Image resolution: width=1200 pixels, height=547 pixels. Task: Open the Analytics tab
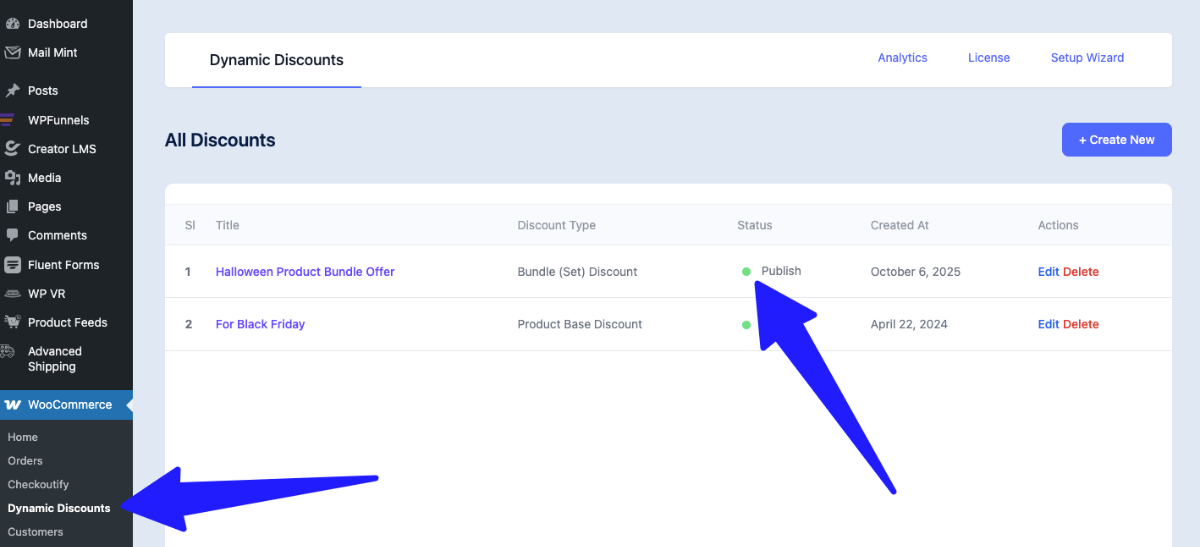tap(902, 58)
